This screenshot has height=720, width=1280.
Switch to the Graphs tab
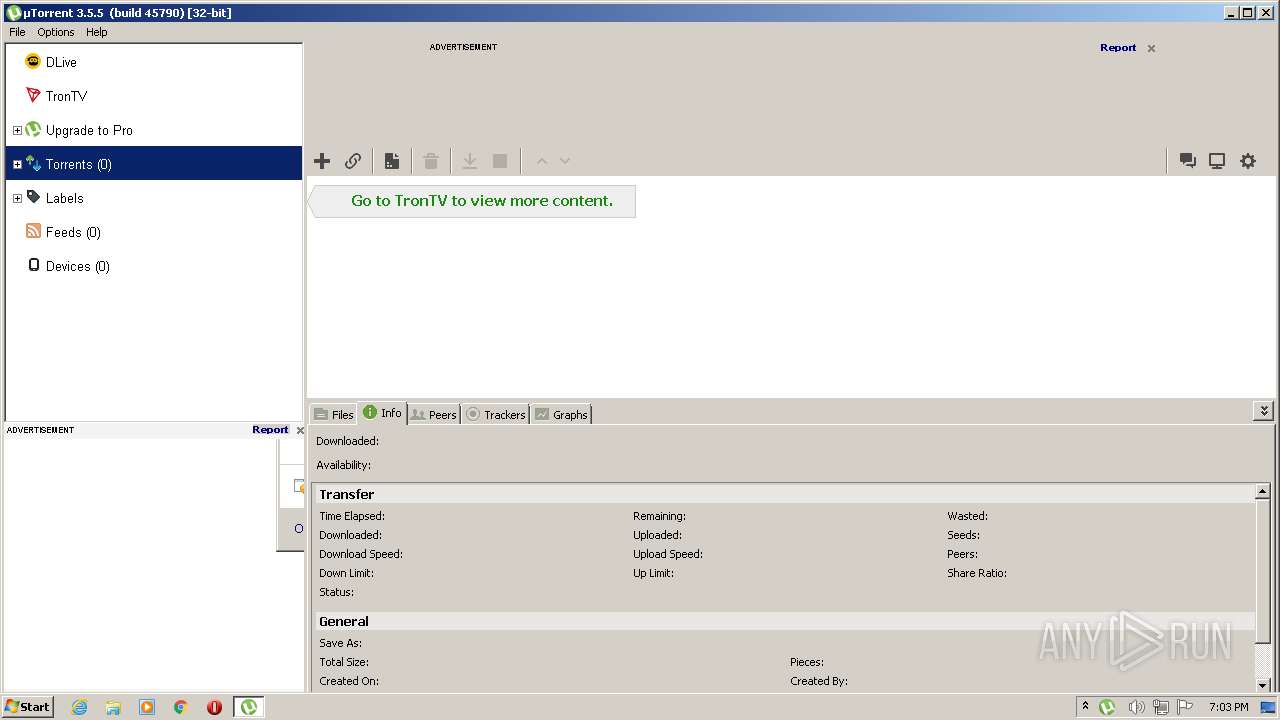point(561,414)
